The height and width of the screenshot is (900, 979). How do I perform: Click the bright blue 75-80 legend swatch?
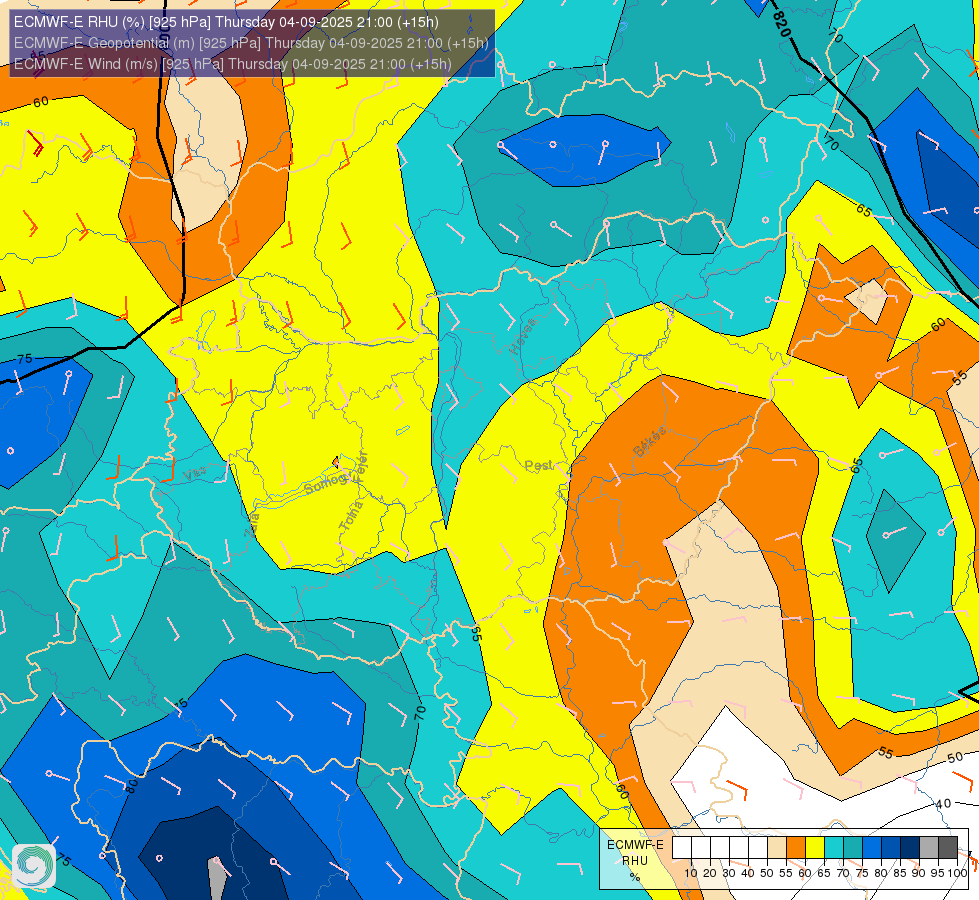[872, 847]
